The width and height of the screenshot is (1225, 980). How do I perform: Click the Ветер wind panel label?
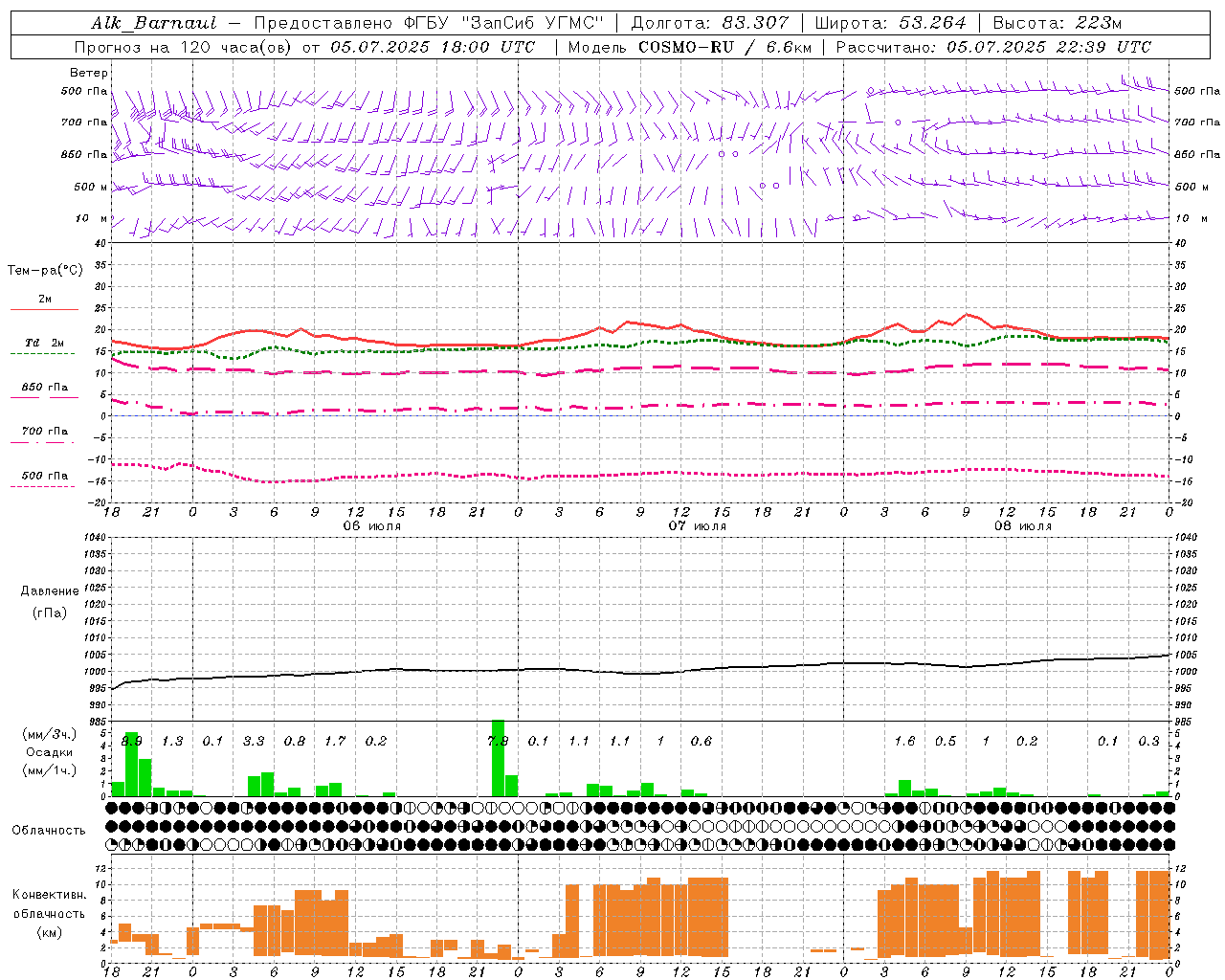[88, 73]
